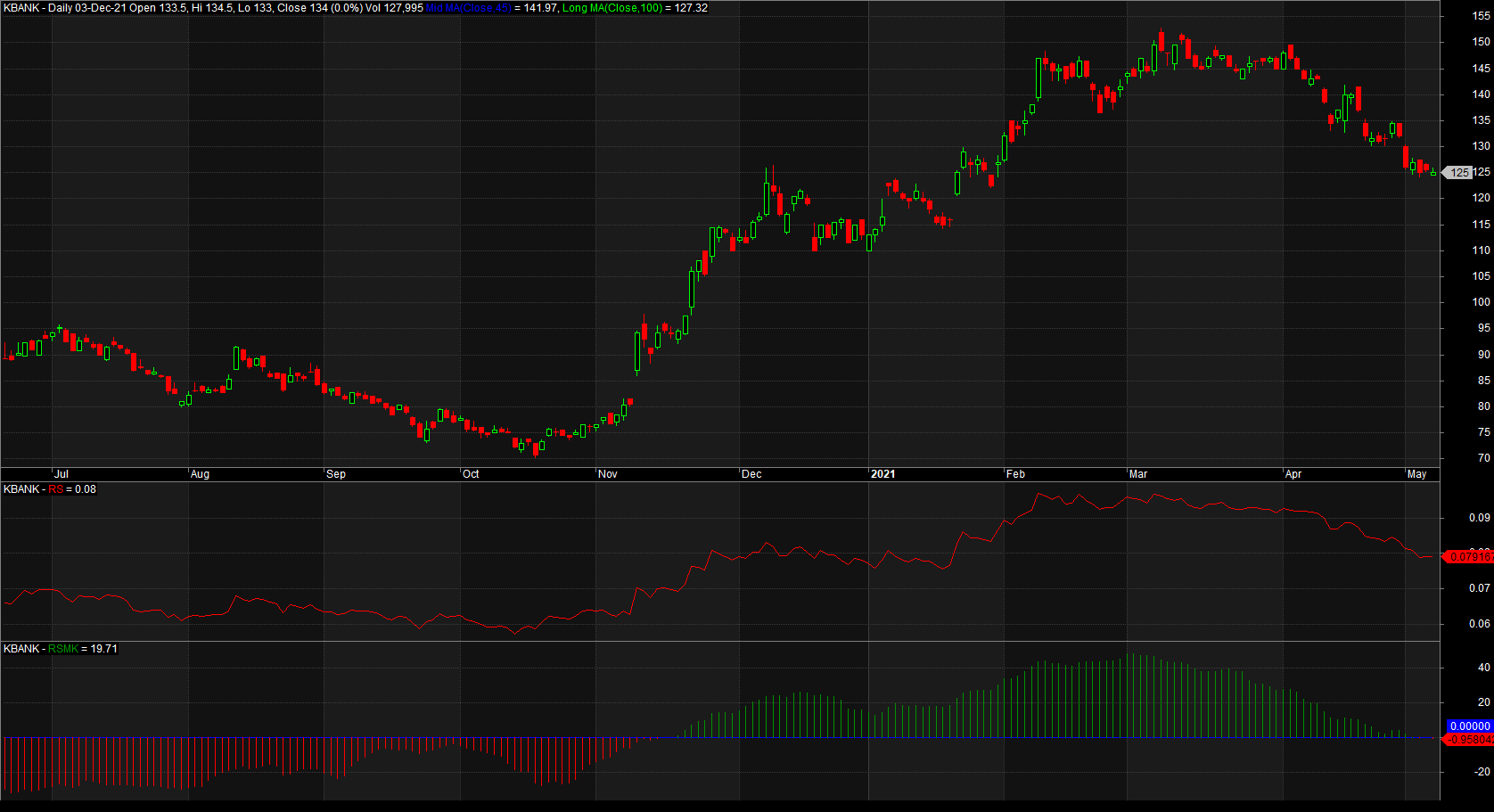
Task: Click the bold 2021 year label
Action: point(882,474)
